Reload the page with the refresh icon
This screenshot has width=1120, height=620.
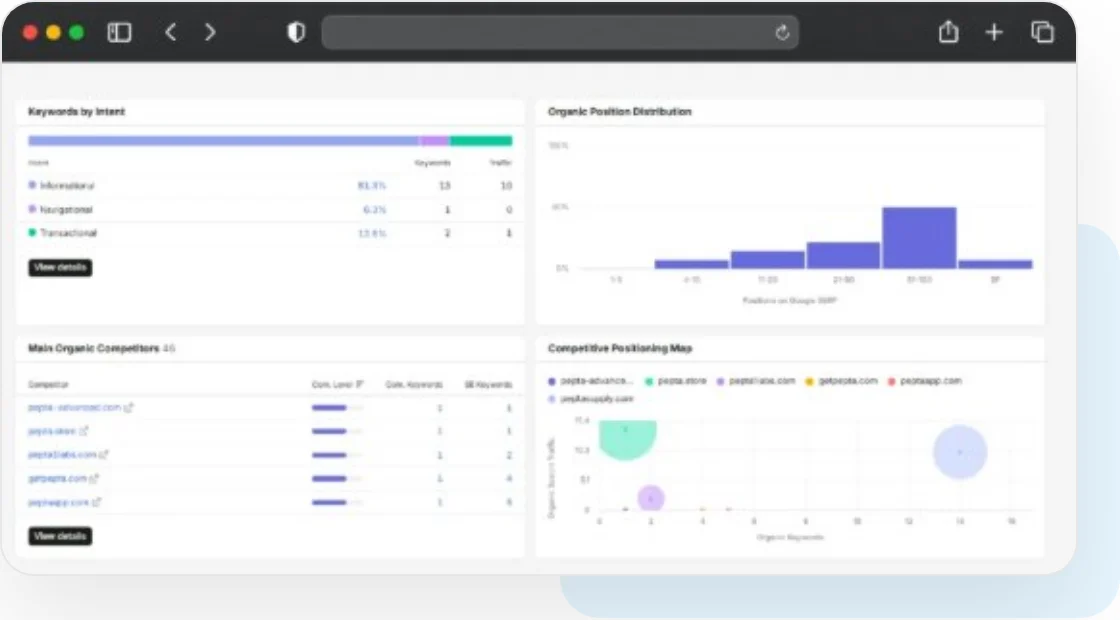pos(782,32)
